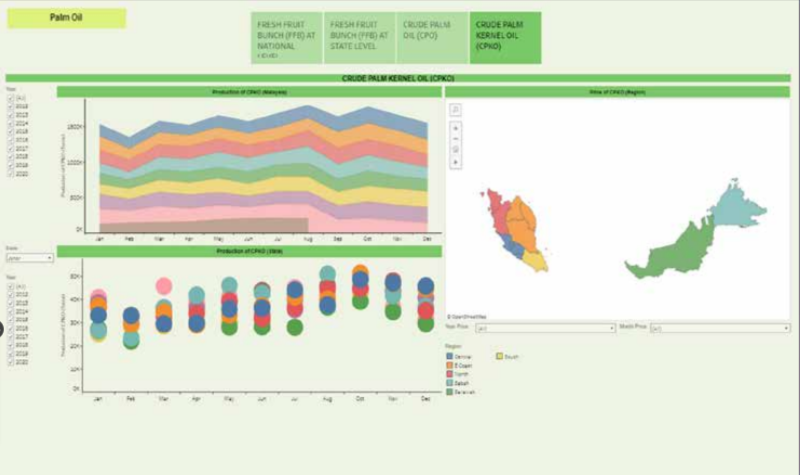
Task: Zoom out on the map
Action: click(455, 139)
